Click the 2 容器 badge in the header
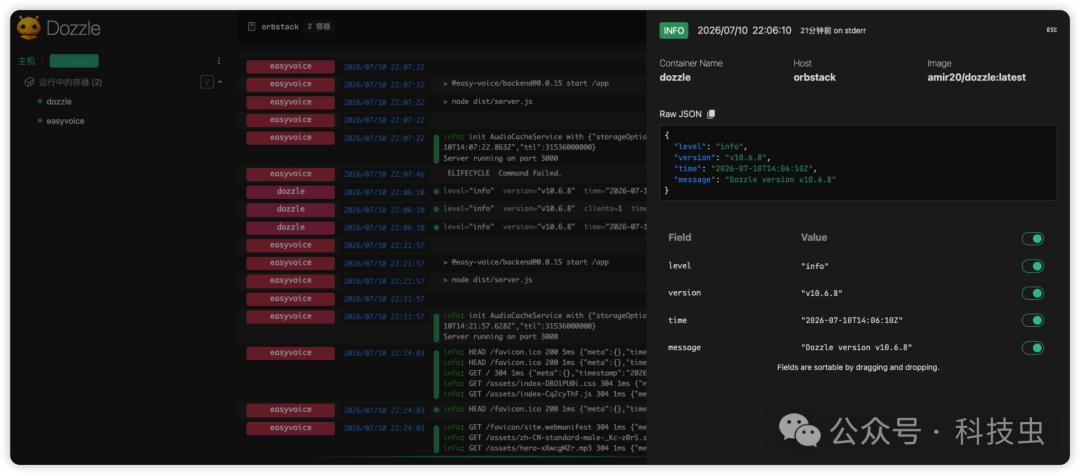1080x475 pixels. click(x=319, y=27)
